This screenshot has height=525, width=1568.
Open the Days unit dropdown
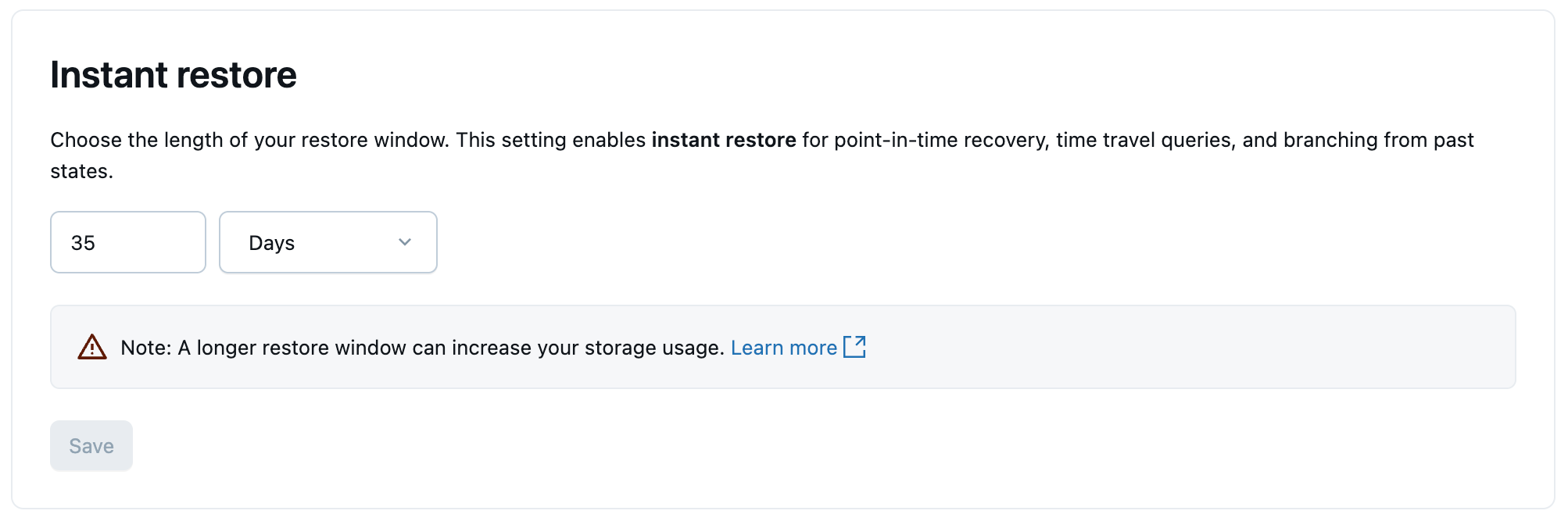coord(328,242)
